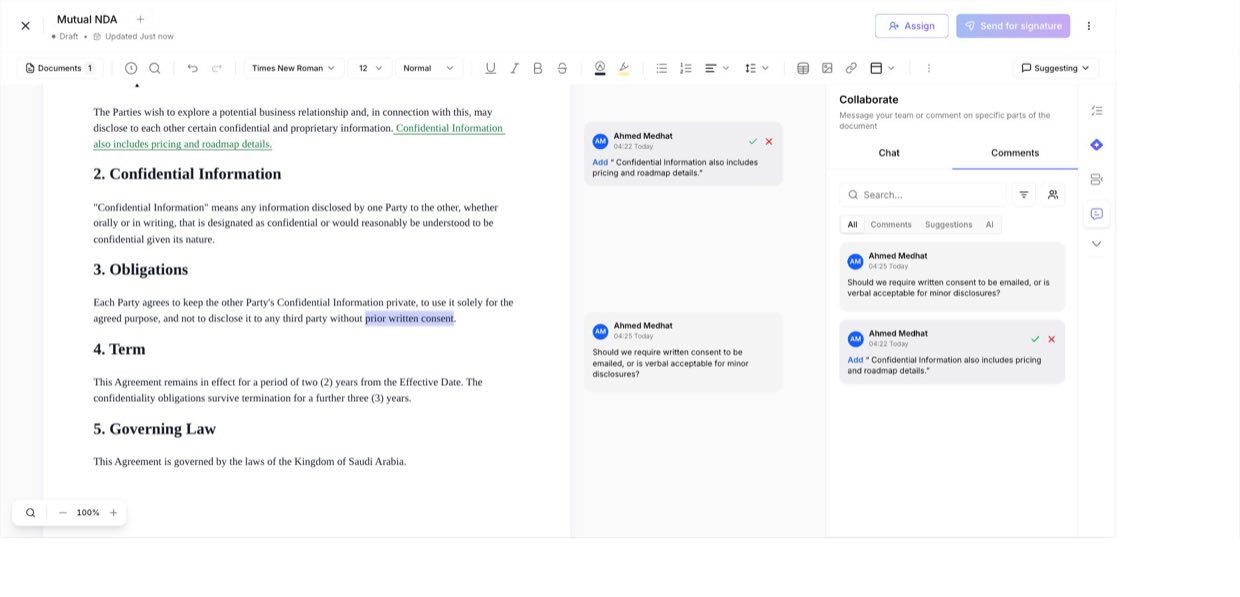Reject the suggestion in Comments panel

click(1051, 339)
